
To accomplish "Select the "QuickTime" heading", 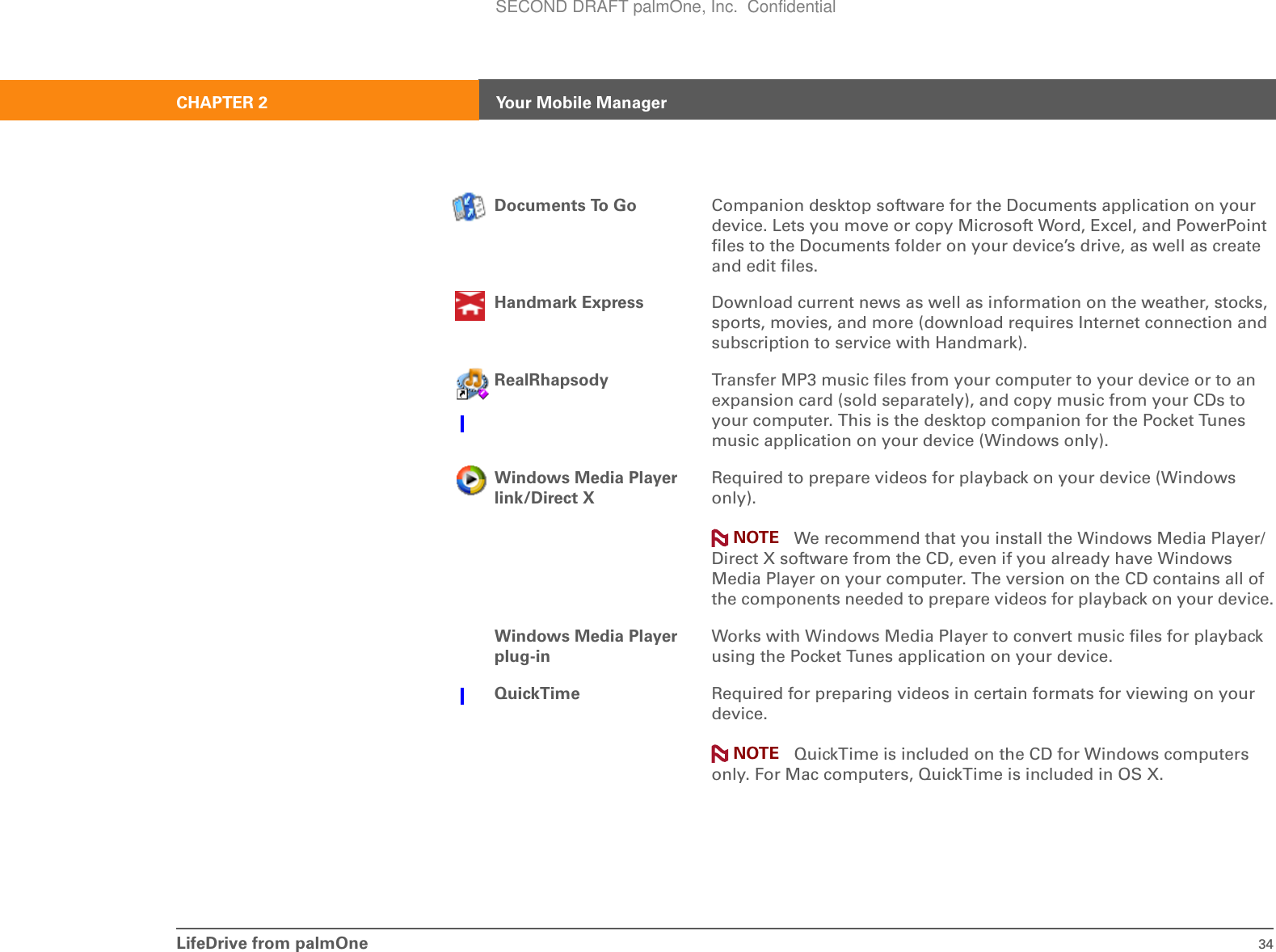I will click(537, 693).
